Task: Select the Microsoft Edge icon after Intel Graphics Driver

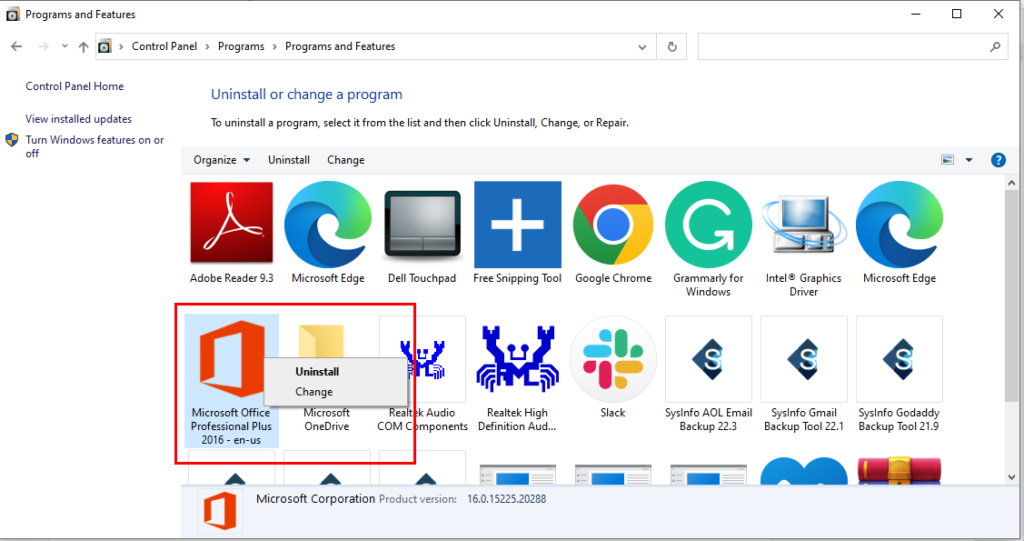Action: (899, 224)
